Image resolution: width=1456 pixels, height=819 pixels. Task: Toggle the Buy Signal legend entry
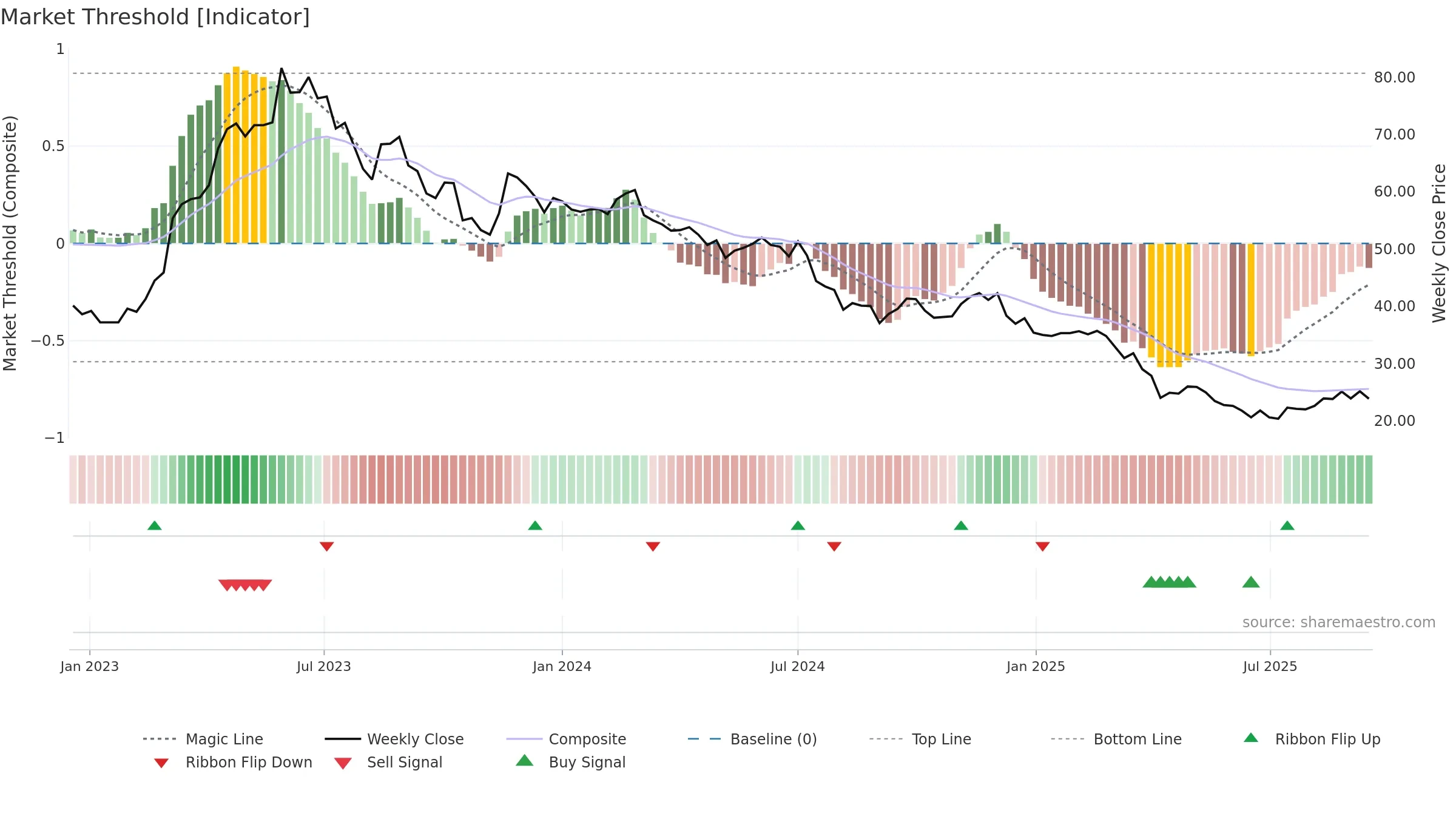point(570,762)
